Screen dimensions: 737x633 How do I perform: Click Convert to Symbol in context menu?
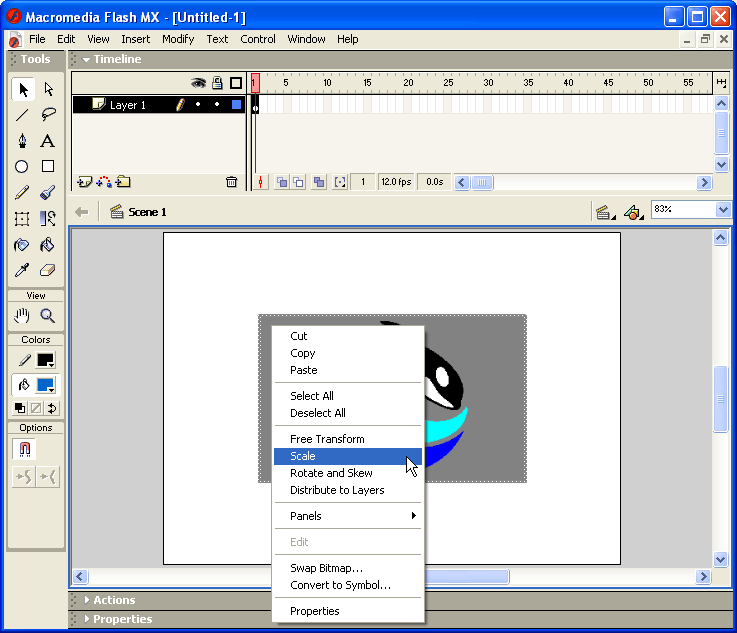340,585
